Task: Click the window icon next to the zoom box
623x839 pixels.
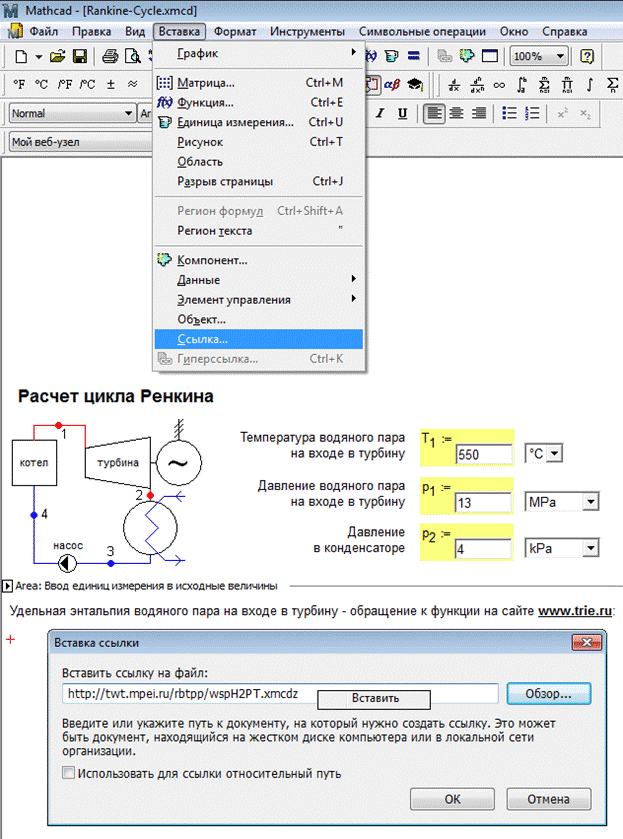Action: pos(490,56)
